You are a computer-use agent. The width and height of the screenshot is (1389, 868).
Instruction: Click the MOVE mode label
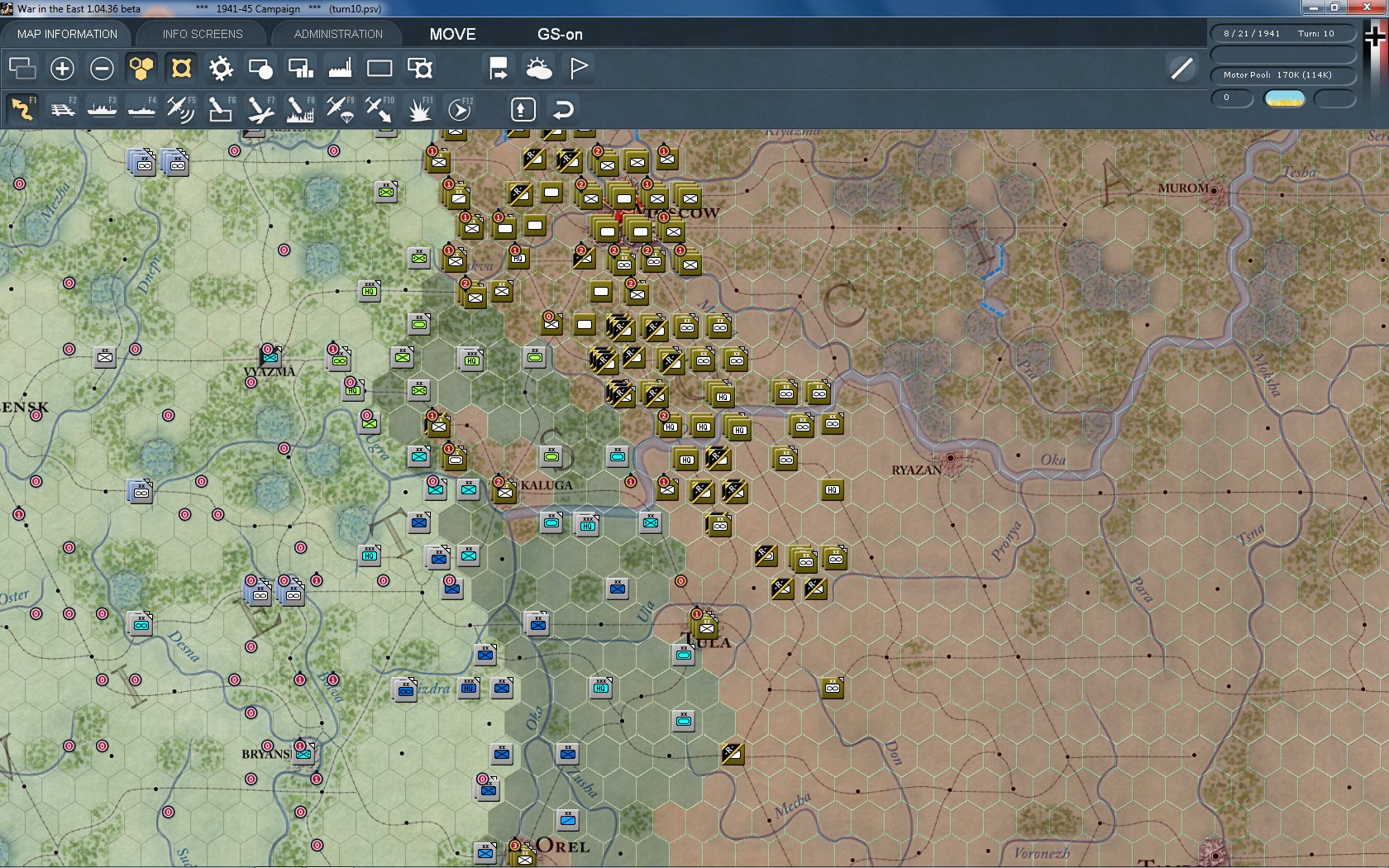(452, 34)
